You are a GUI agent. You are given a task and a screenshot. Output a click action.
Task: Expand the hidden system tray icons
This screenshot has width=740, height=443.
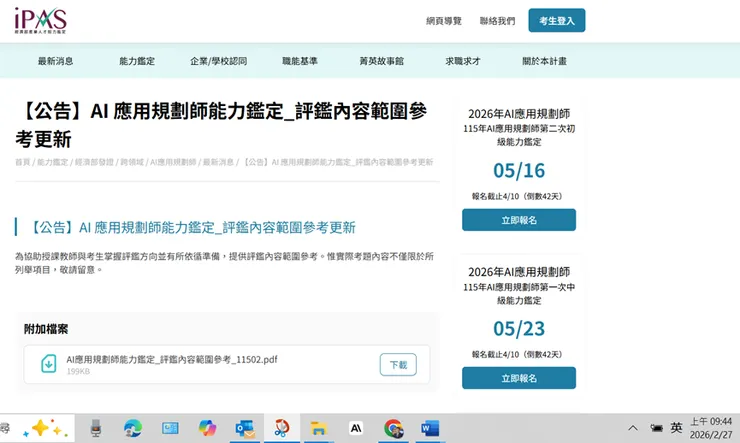coord(633,428)
